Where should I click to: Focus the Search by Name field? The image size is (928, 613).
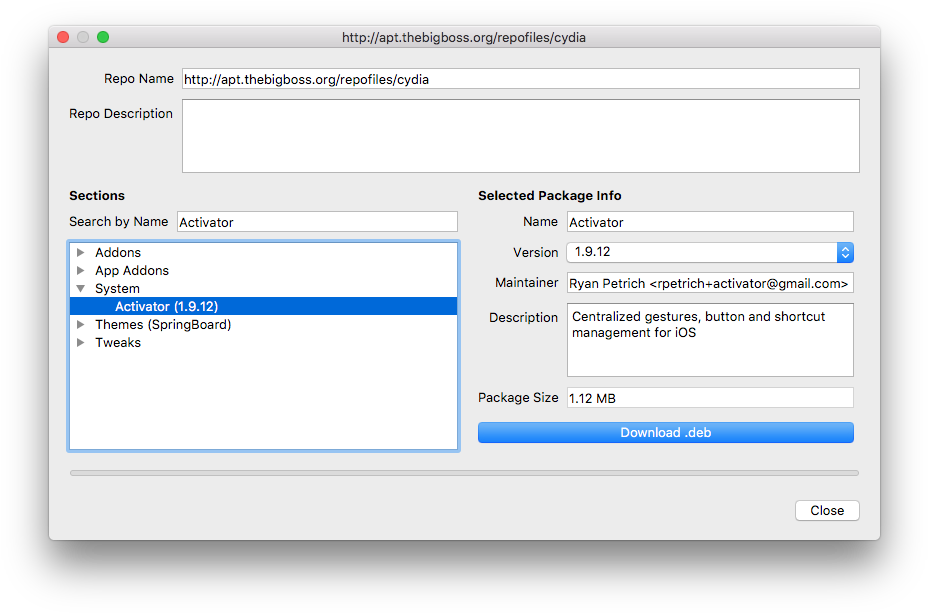point(317,222)
